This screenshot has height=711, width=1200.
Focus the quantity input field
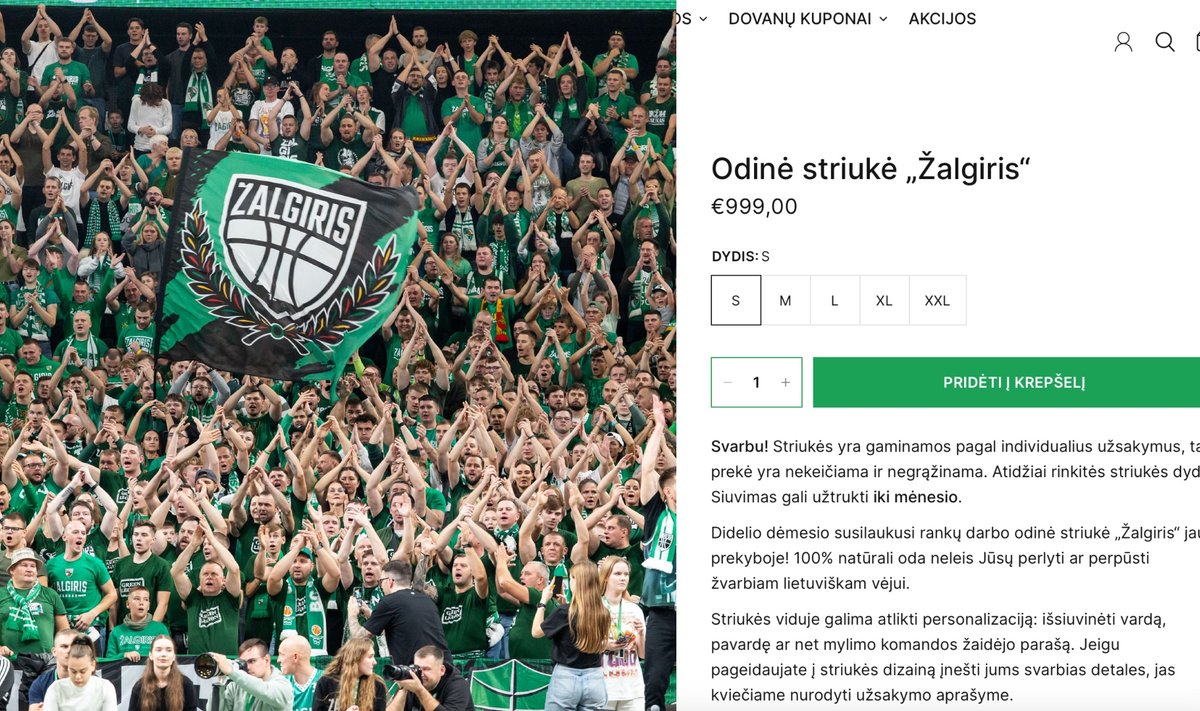coord(756,382)
